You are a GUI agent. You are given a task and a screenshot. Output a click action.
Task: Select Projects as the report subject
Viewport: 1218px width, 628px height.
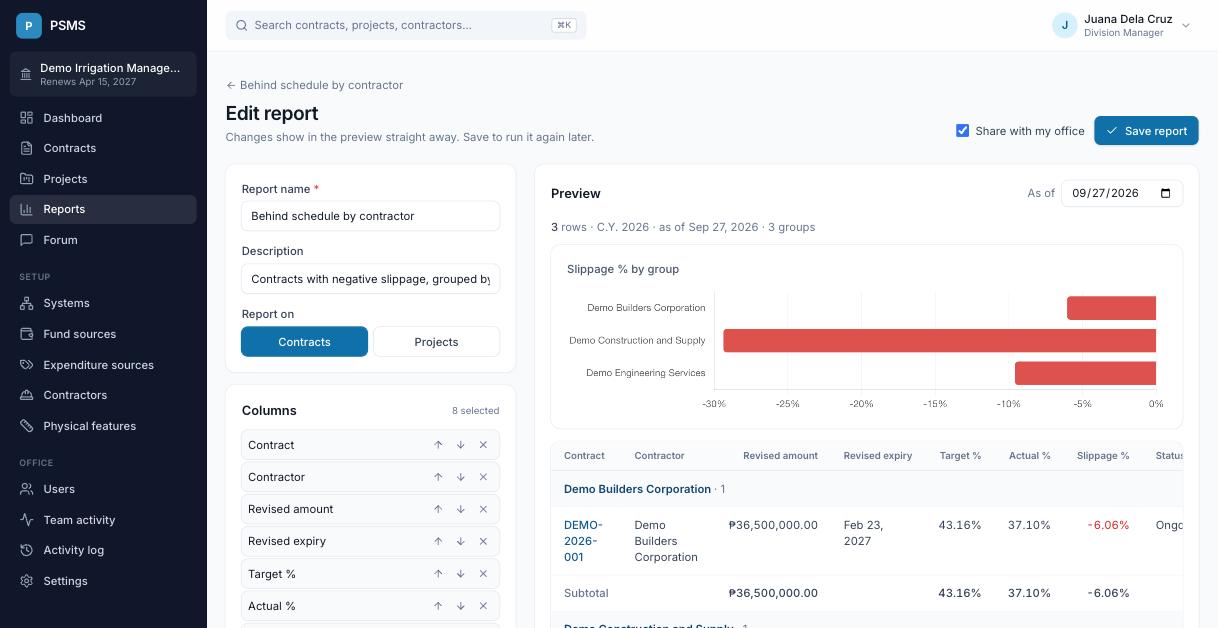pos(436,342)
